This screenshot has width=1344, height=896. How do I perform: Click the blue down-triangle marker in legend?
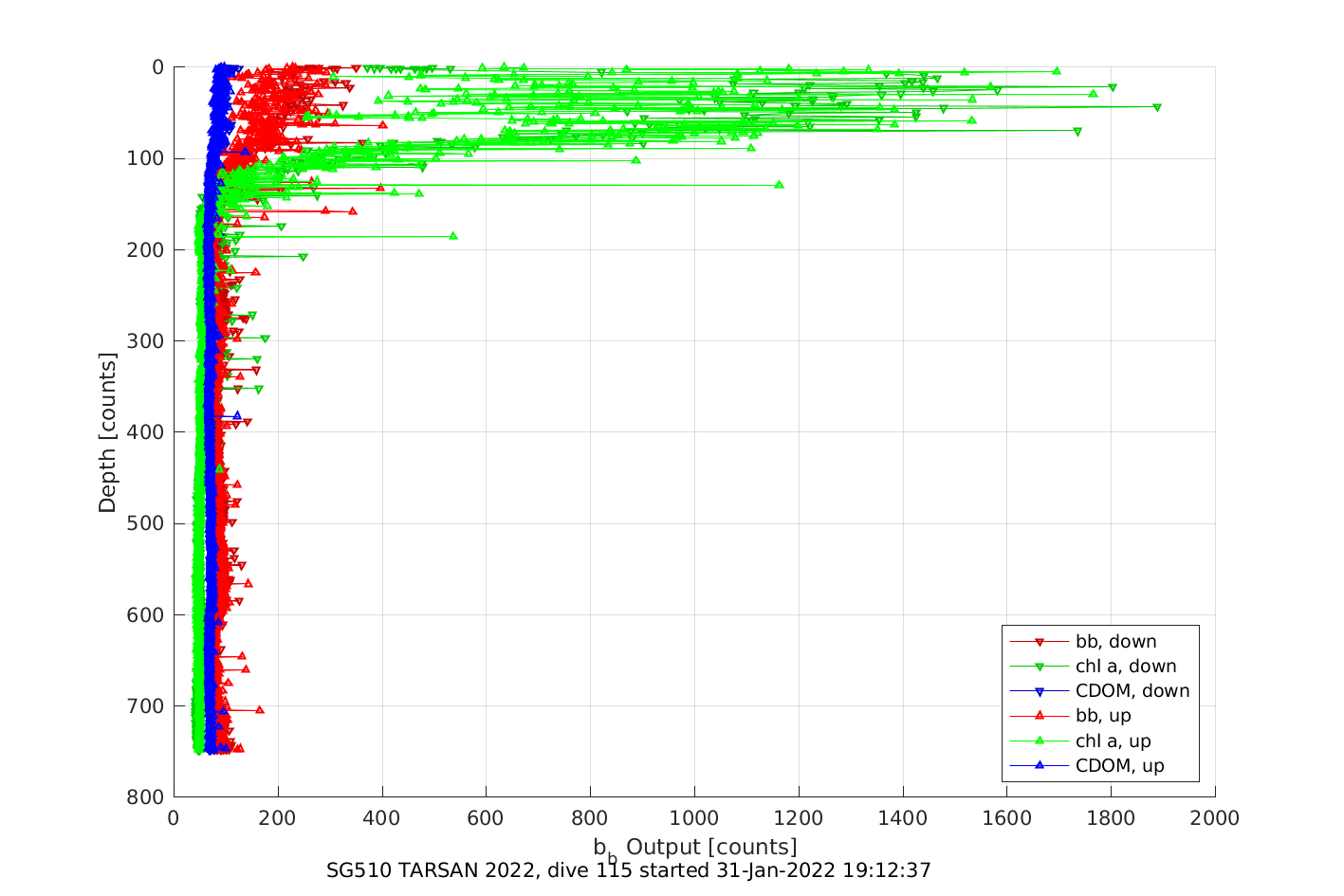tap(1039, 691)
